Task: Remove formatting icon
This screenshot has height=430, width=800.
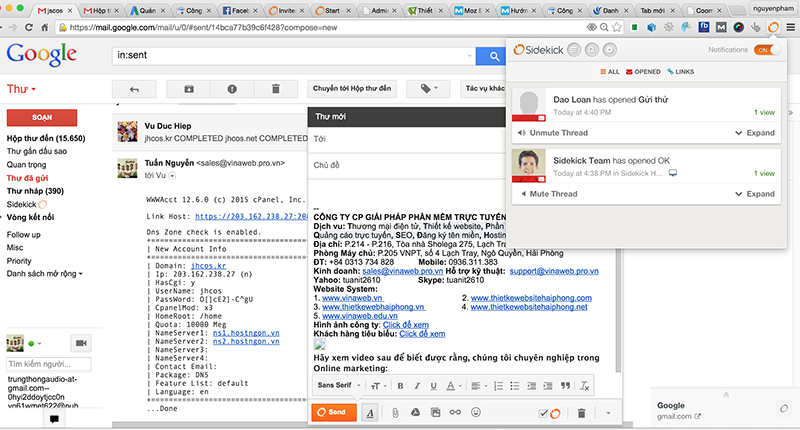Action: coord(585,386)
